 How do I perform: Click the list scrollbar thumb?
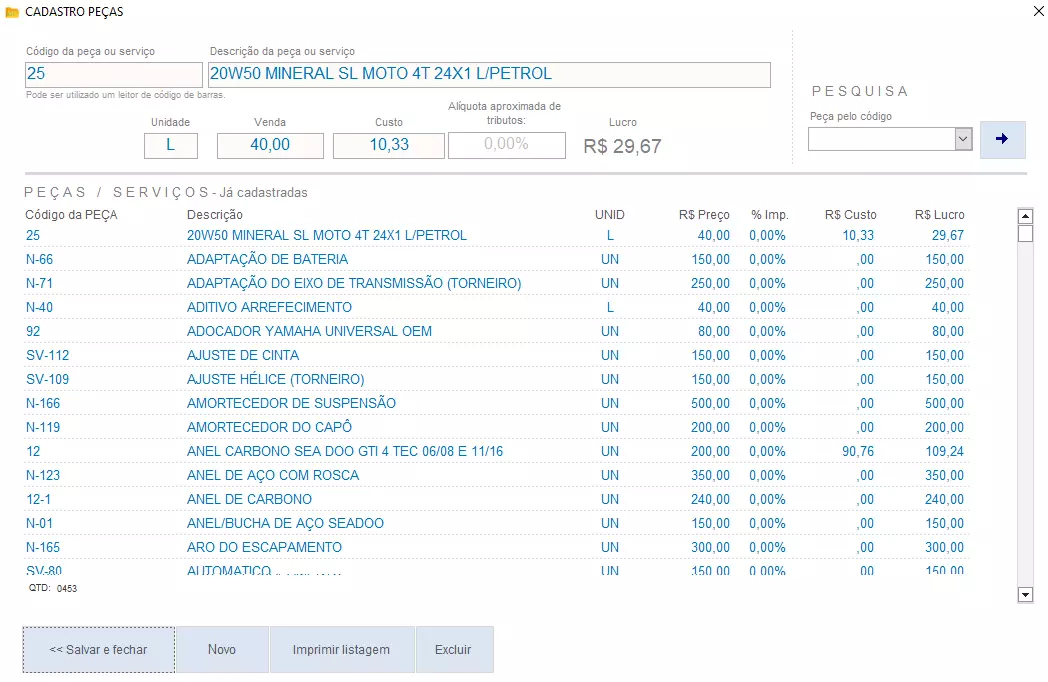point(1025,233)
